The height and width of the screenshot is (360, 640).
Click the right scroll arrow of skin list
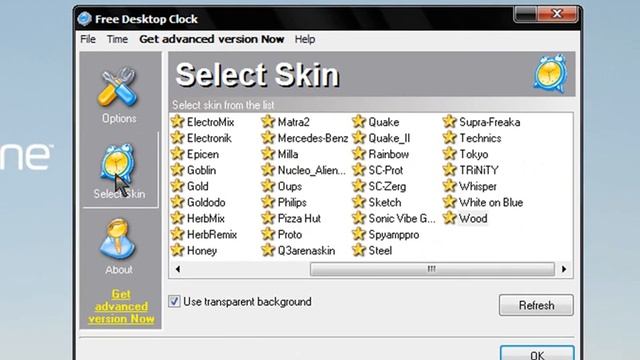(x=564, y=269)
